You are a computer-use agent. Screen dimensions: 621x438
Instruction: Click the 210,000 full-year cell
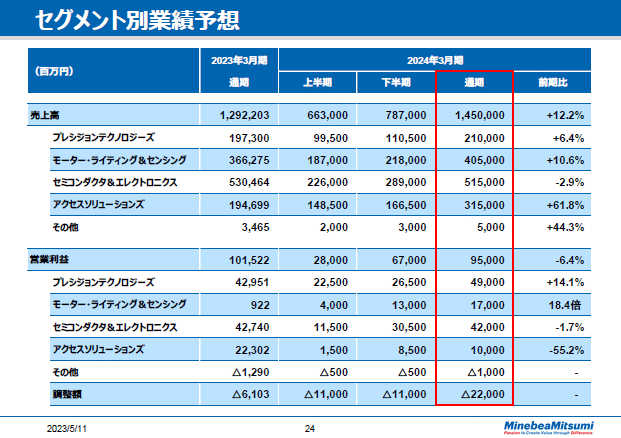click(484, 138)
